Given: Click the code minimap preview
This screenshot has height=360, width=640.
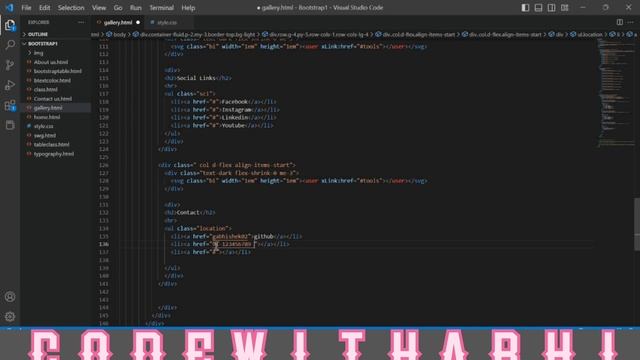Looking at the screenshot, I should [x=616, y=94].
